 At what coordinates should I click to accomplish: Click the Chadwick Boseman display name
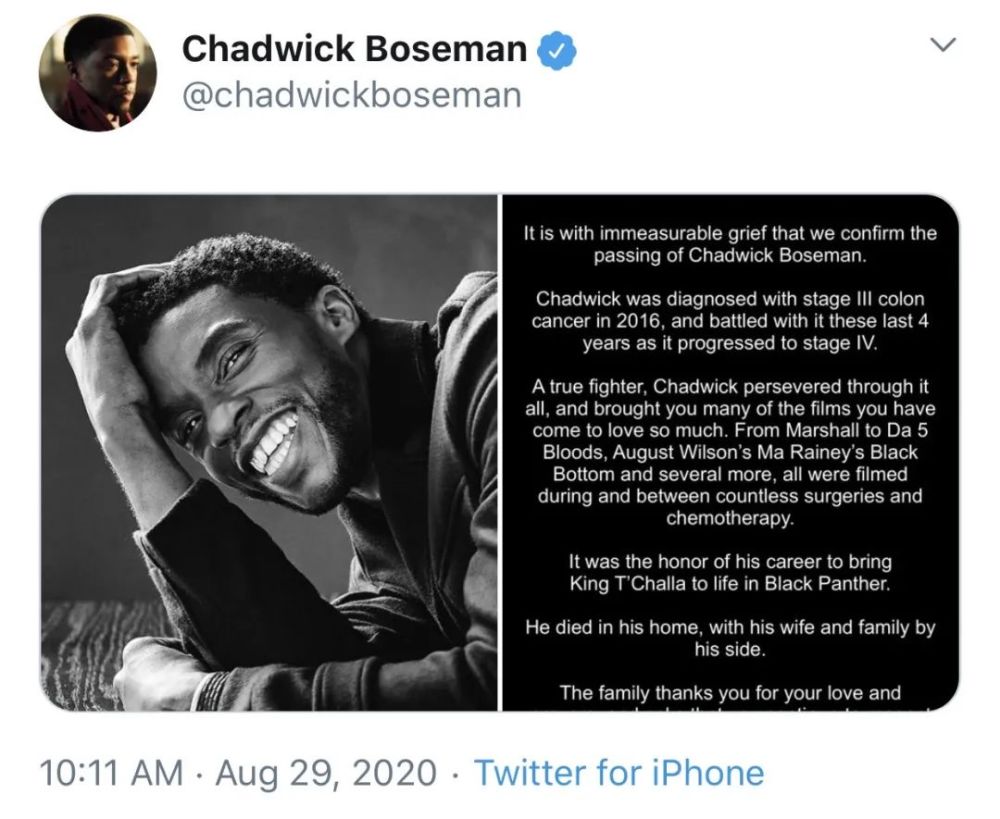click(x=354, y=48)
